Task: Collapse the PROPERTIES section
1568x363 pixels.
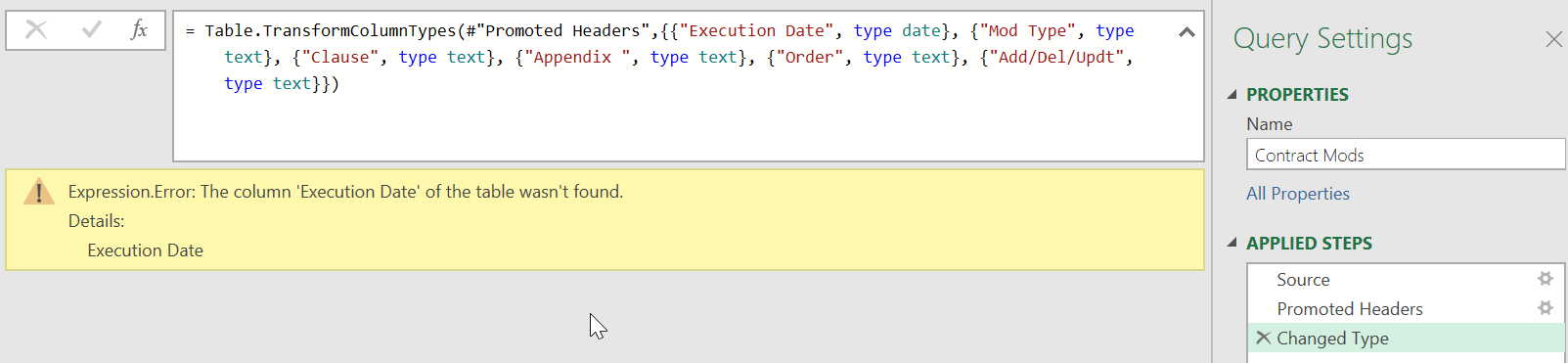Action: tap(1232, 95)
